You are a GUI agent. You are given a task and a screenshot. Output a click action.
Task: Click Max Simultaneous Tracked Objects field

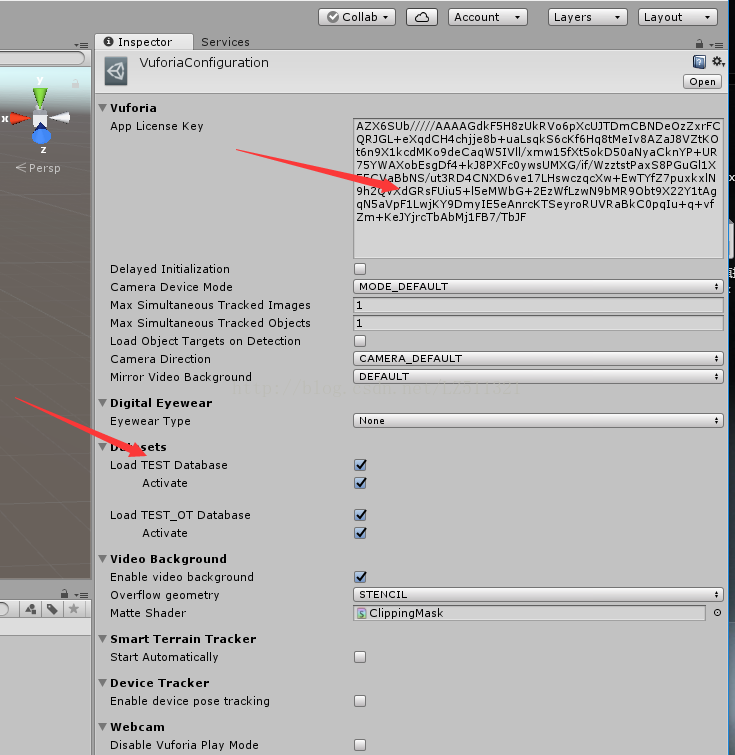click(x=538, y=323)
